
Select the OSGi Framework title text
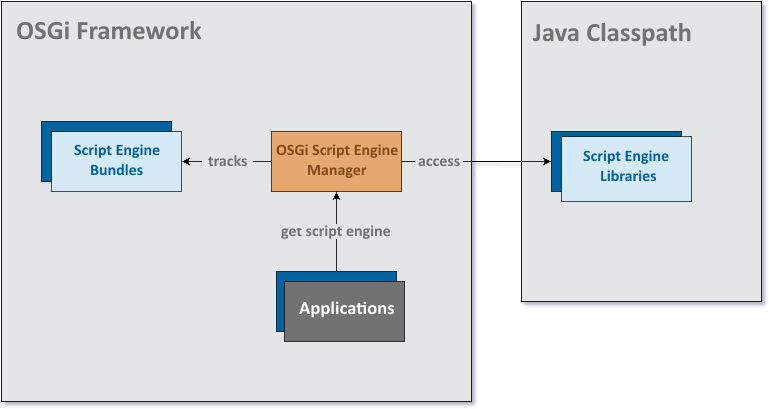coord(109,32)
